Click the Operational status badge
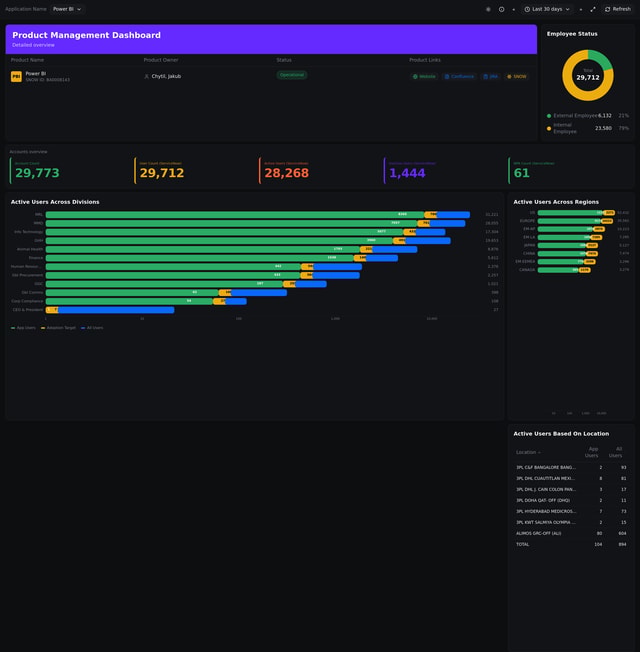This screenshot has width=640, height=652. [x=292, y=75]
